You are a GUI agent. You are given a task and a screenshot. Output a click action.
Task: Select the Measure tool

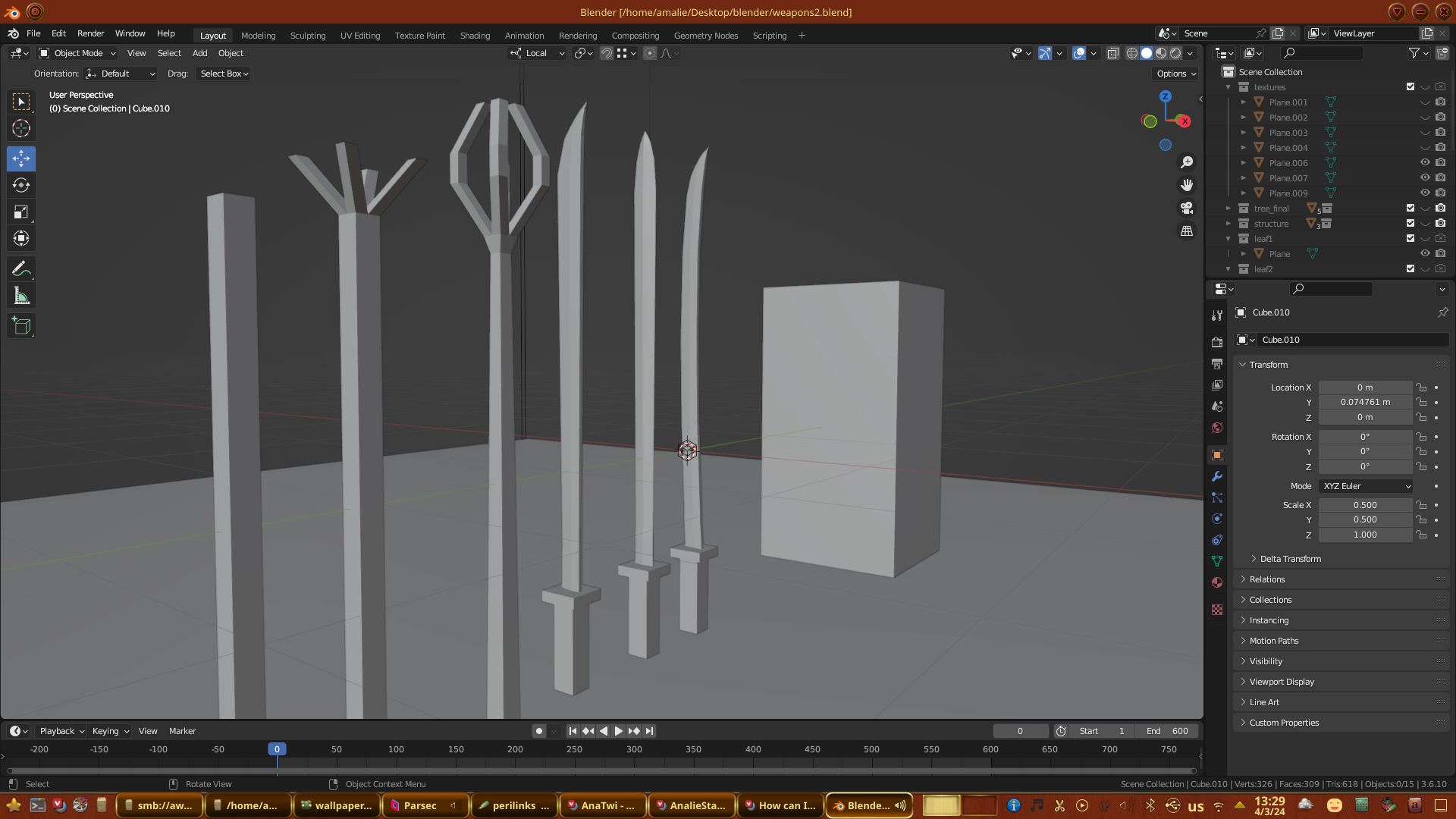point(21,296)
